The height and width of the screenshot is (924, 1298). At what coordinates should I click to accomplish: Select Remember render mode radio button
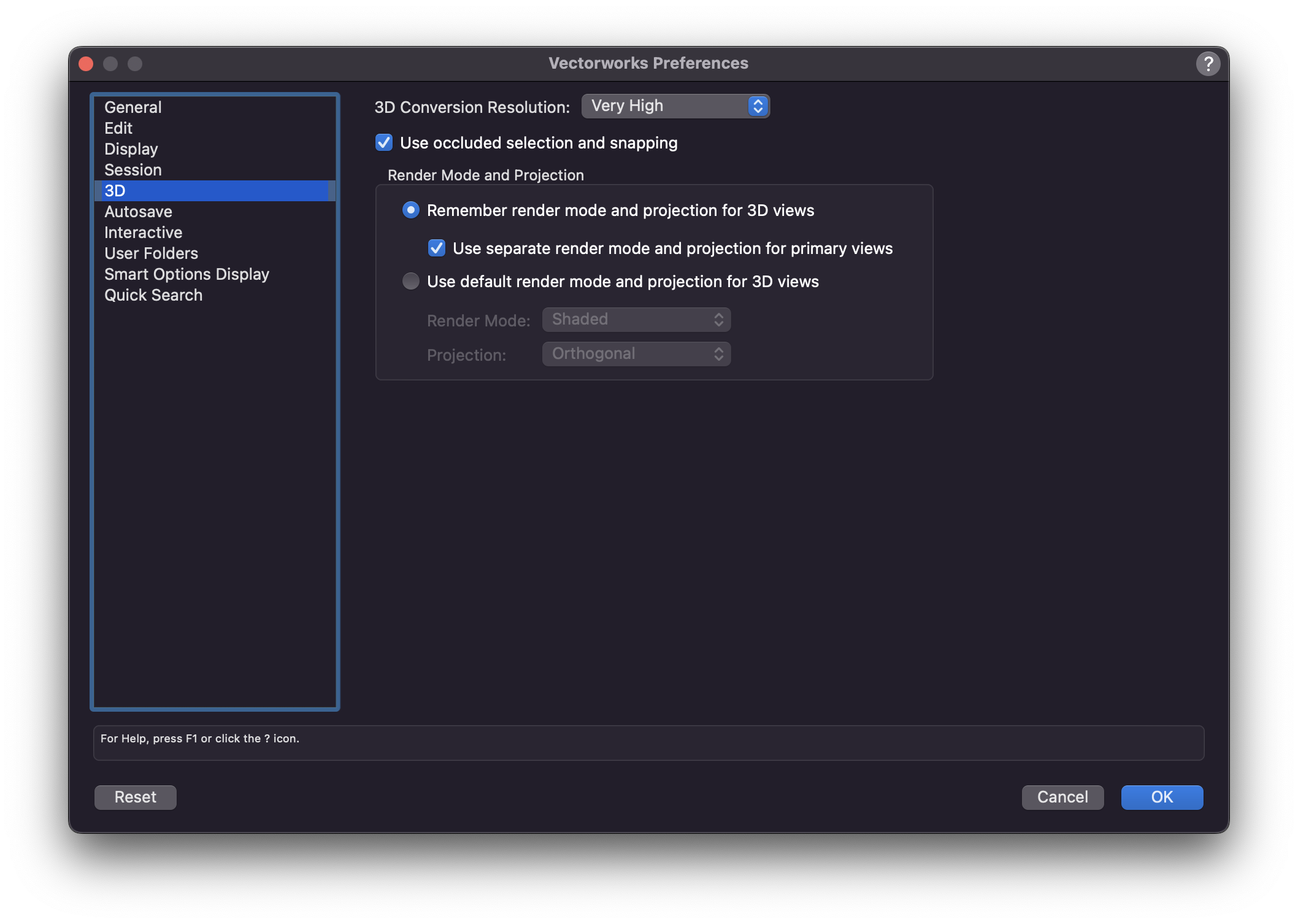coord(411,210)
